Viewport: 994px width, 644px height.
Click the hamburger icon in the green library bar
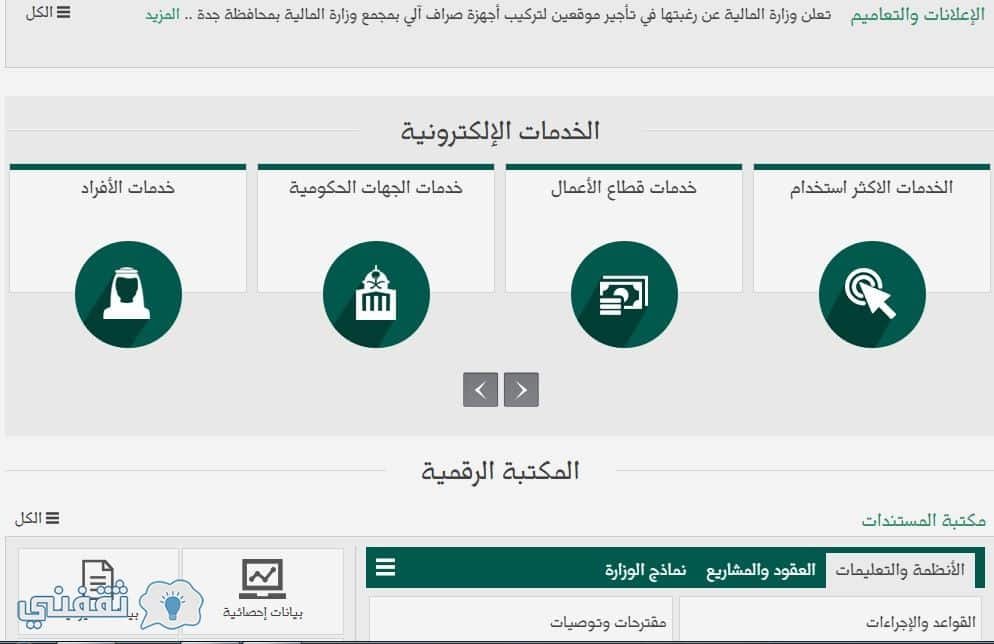[x=385, y=568]
